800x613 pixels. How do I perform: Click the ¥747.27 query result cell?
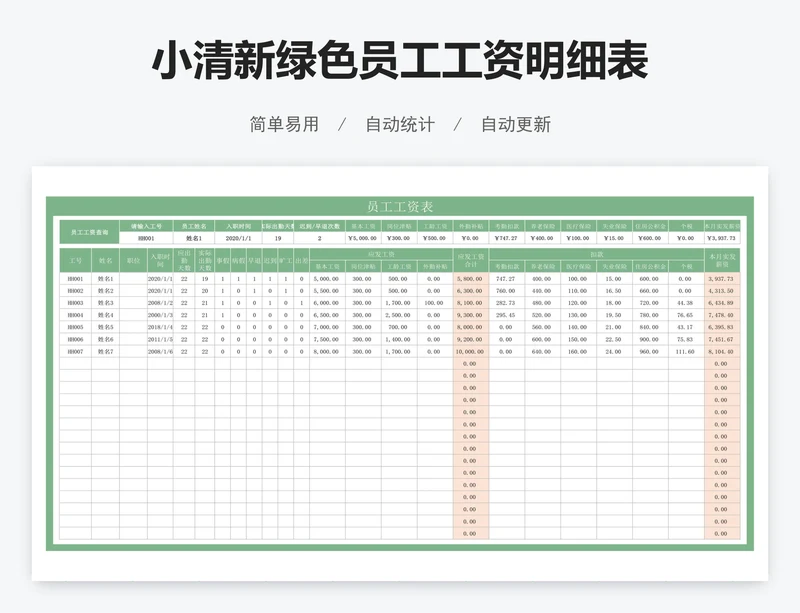(x=506, y=238)
